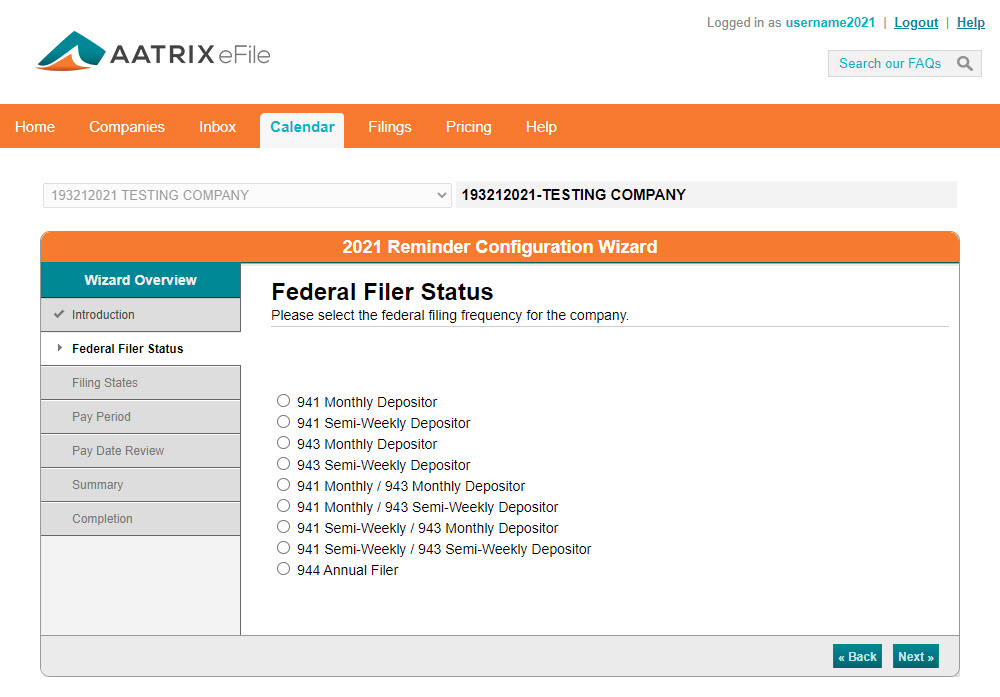Click the Home navigation tab

[35, 127]
